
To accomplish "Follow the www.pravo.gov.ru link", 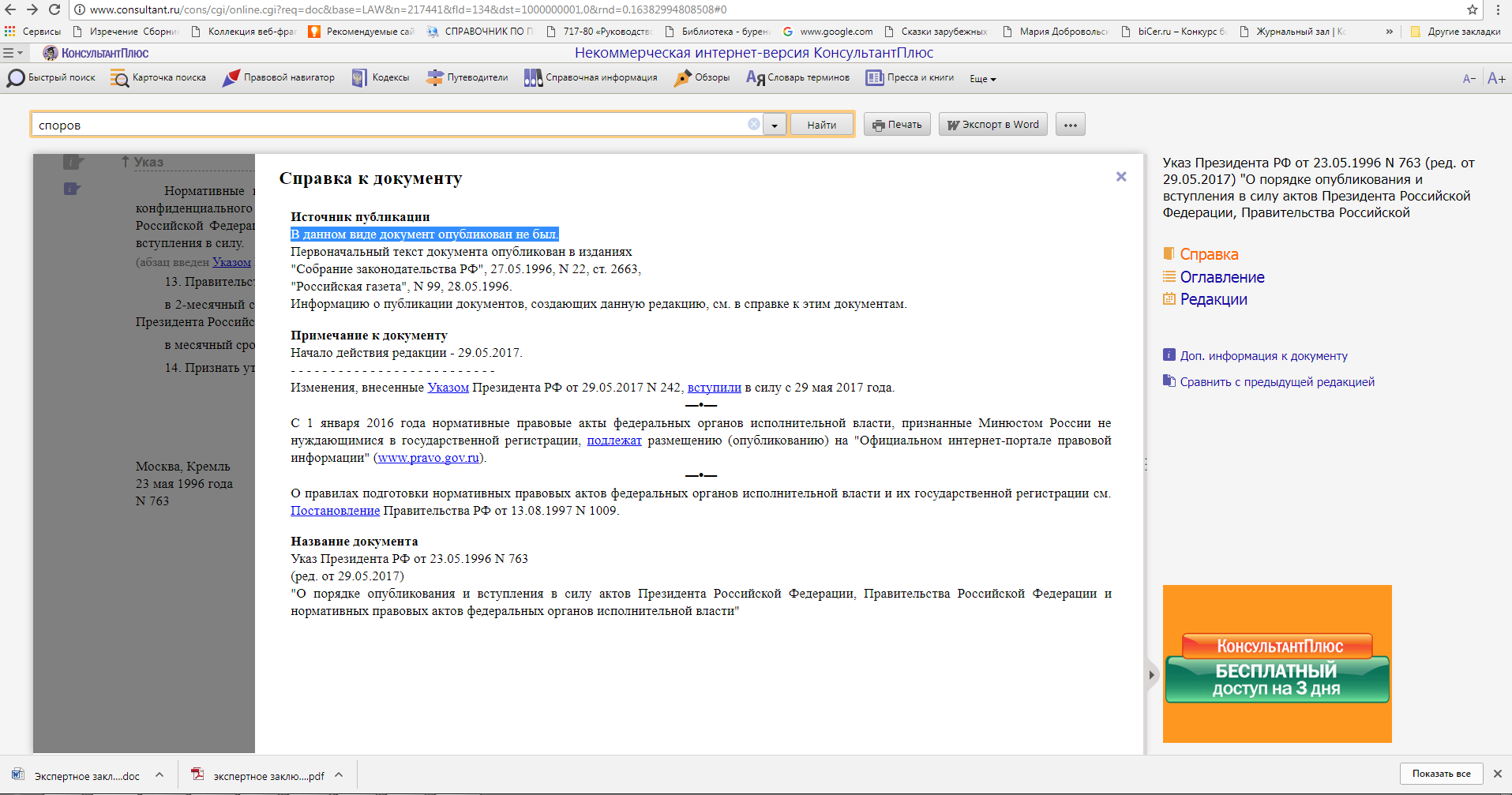I will pyautogui.click(x=428, y=458).
